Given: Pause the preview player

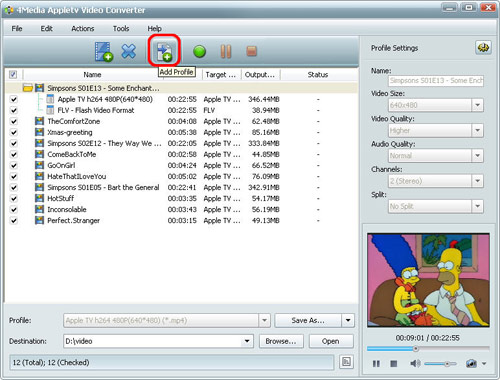Looking at the screenshot, I should click(376, 363).
